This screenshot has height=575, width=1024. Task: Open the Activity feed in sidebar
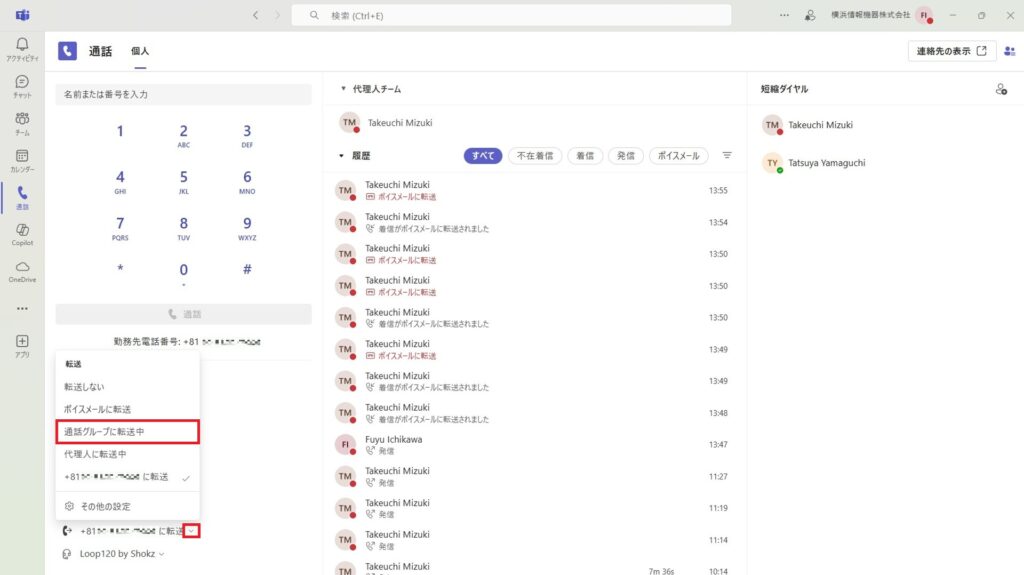coord(22,49)
